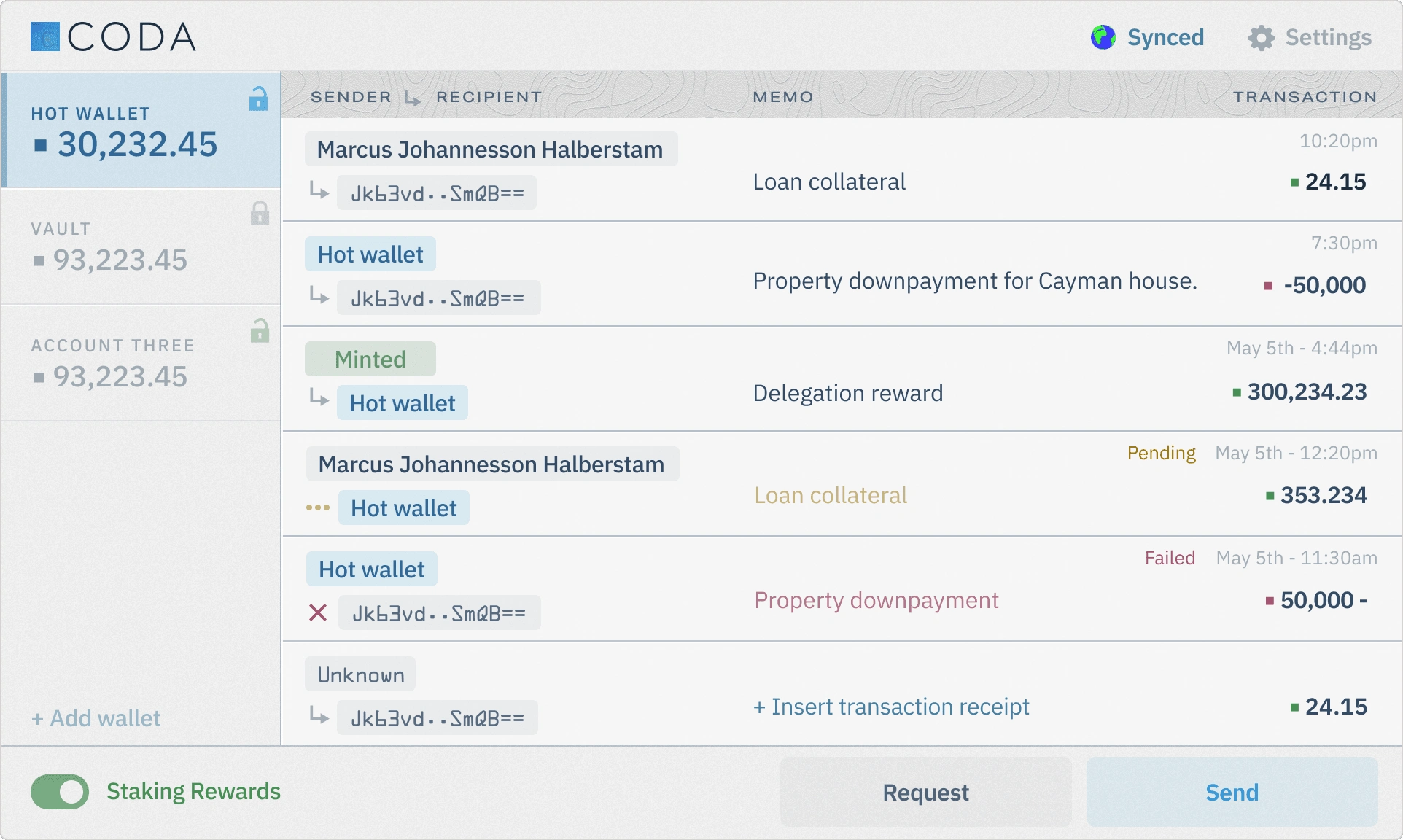This screenshot has width=1403, height=840.
Task: Toggle the Vault lock icon
Action: [x=260, y=214]
